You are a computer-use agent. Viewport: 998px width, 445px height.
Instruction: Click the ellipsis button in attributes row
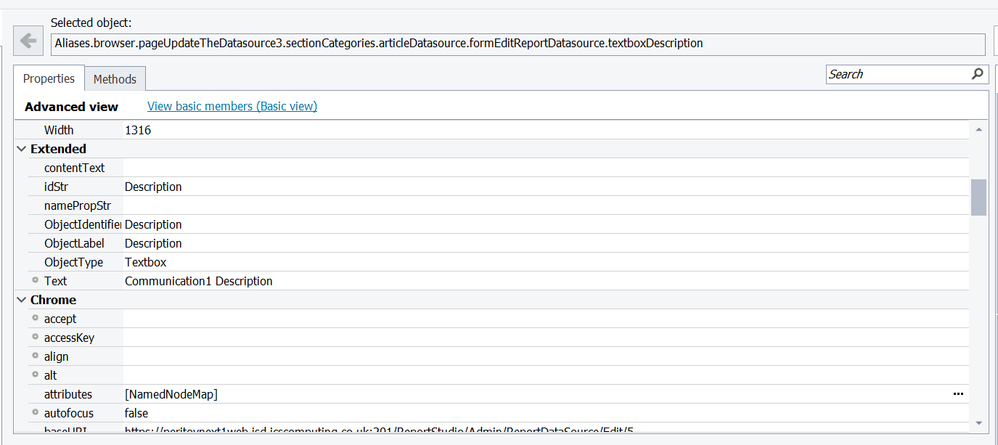[959, 394]
